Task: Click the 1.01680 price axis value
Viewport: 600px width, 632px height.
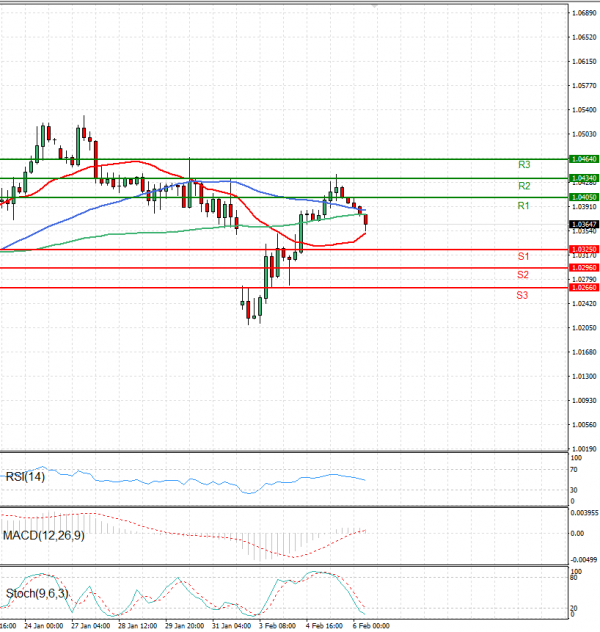Action: 584,352
